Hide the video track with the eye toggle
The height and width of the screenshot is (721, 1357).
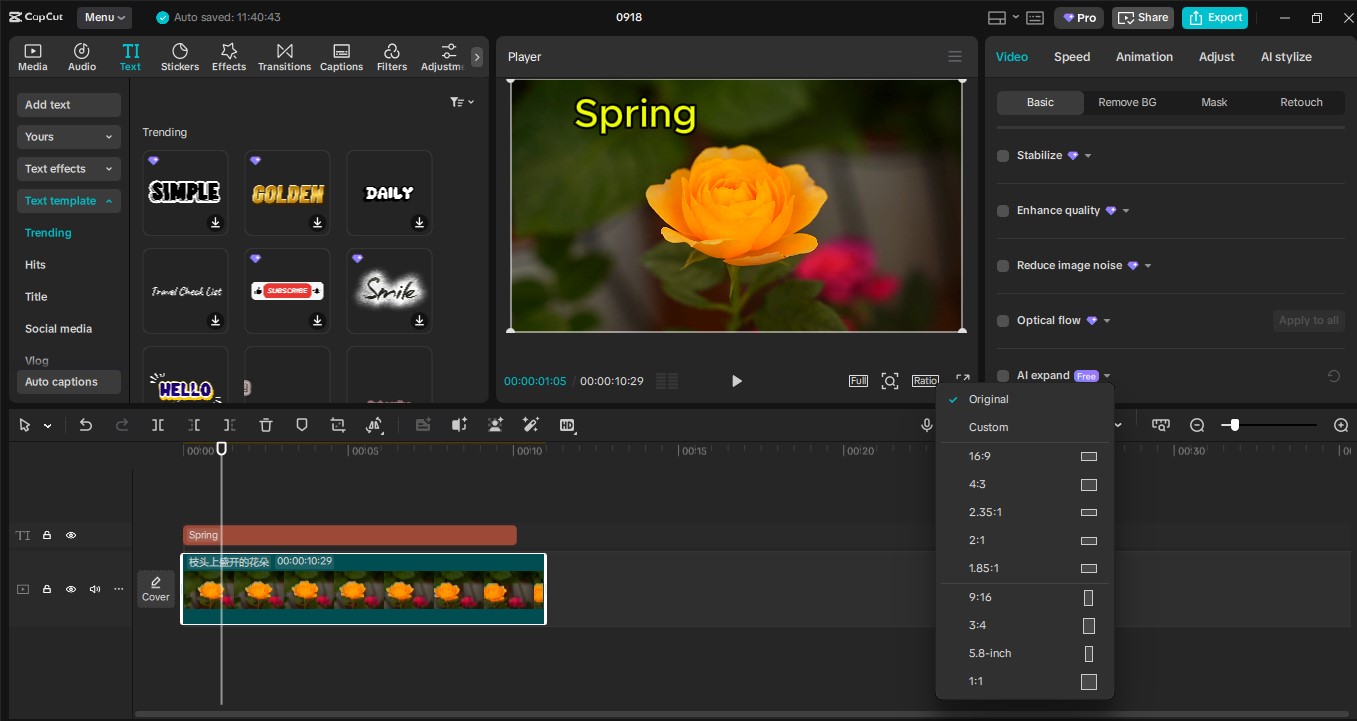tap(70, 589)
